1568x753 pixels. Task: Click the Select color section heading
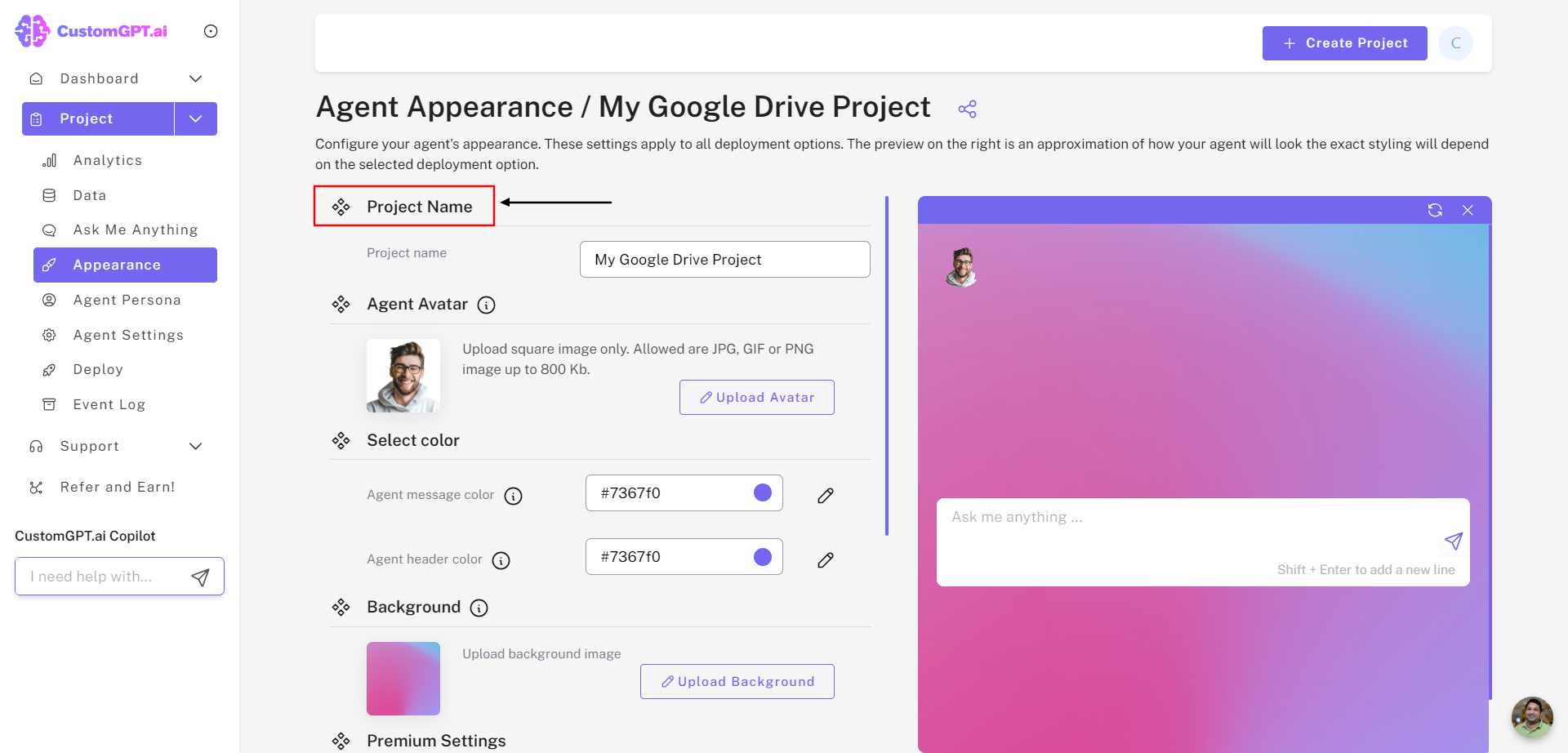tap(412, 440)
